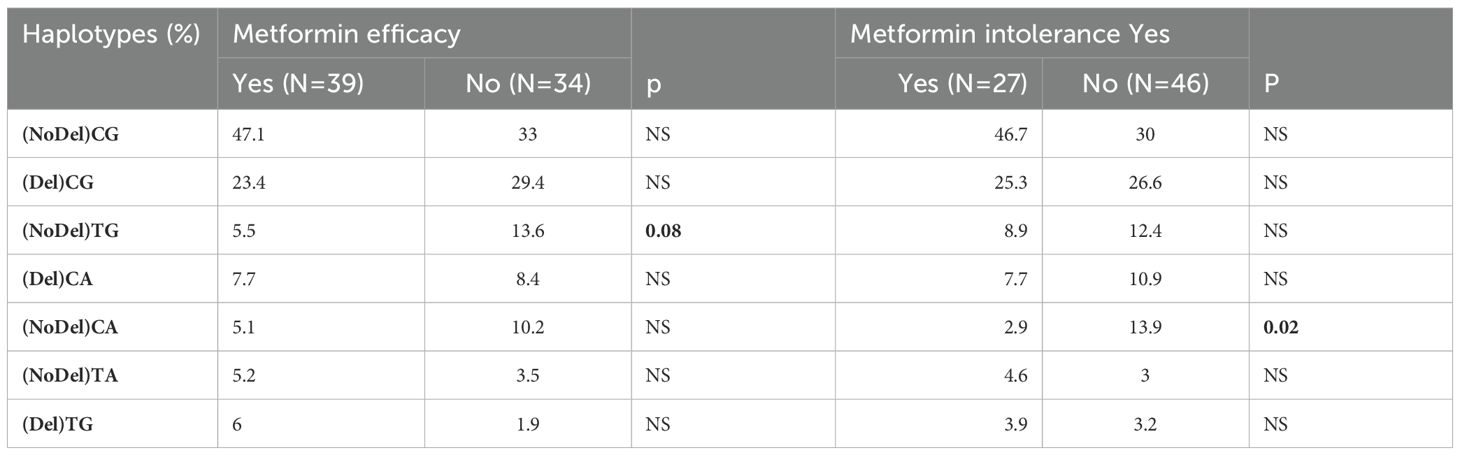Select the (NoDel)TA row label
This screenshot has height=455, width=1460.
[70, 375]
